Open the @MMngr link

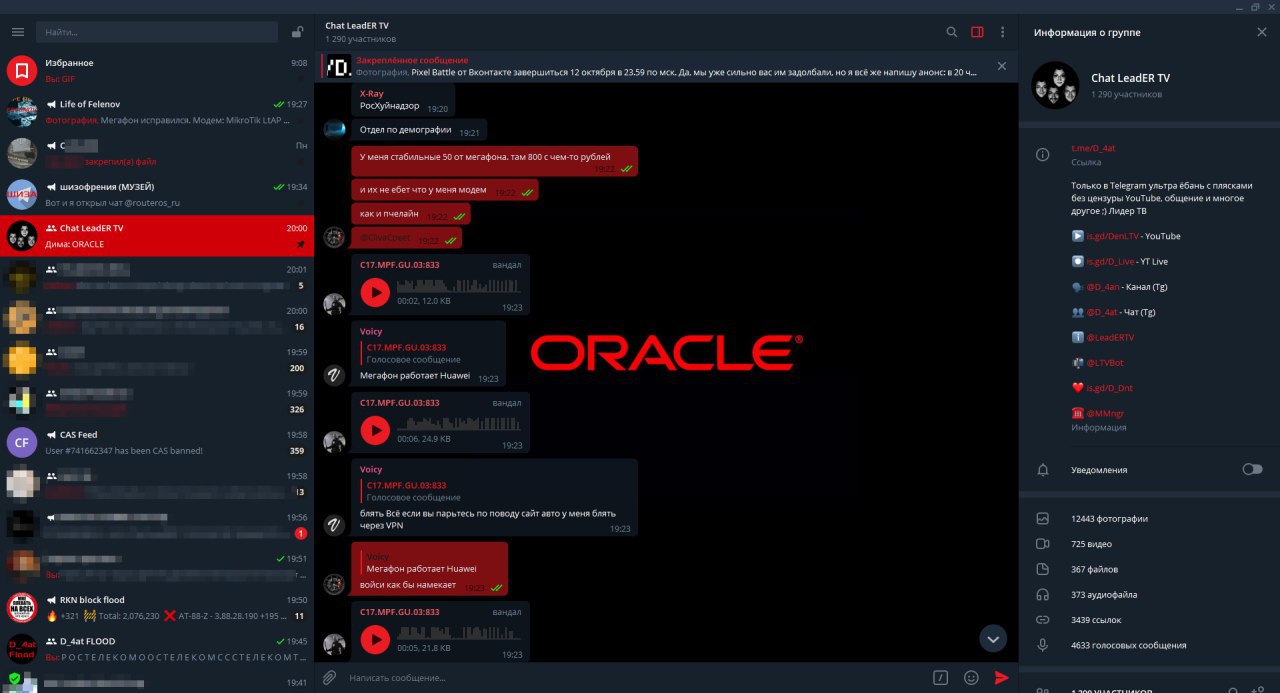[x=1105, y=413]
